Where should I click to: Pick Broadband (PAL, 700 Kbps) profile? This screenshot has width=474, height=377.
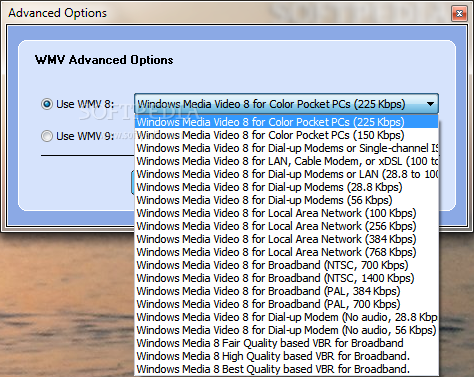point(286,304)
